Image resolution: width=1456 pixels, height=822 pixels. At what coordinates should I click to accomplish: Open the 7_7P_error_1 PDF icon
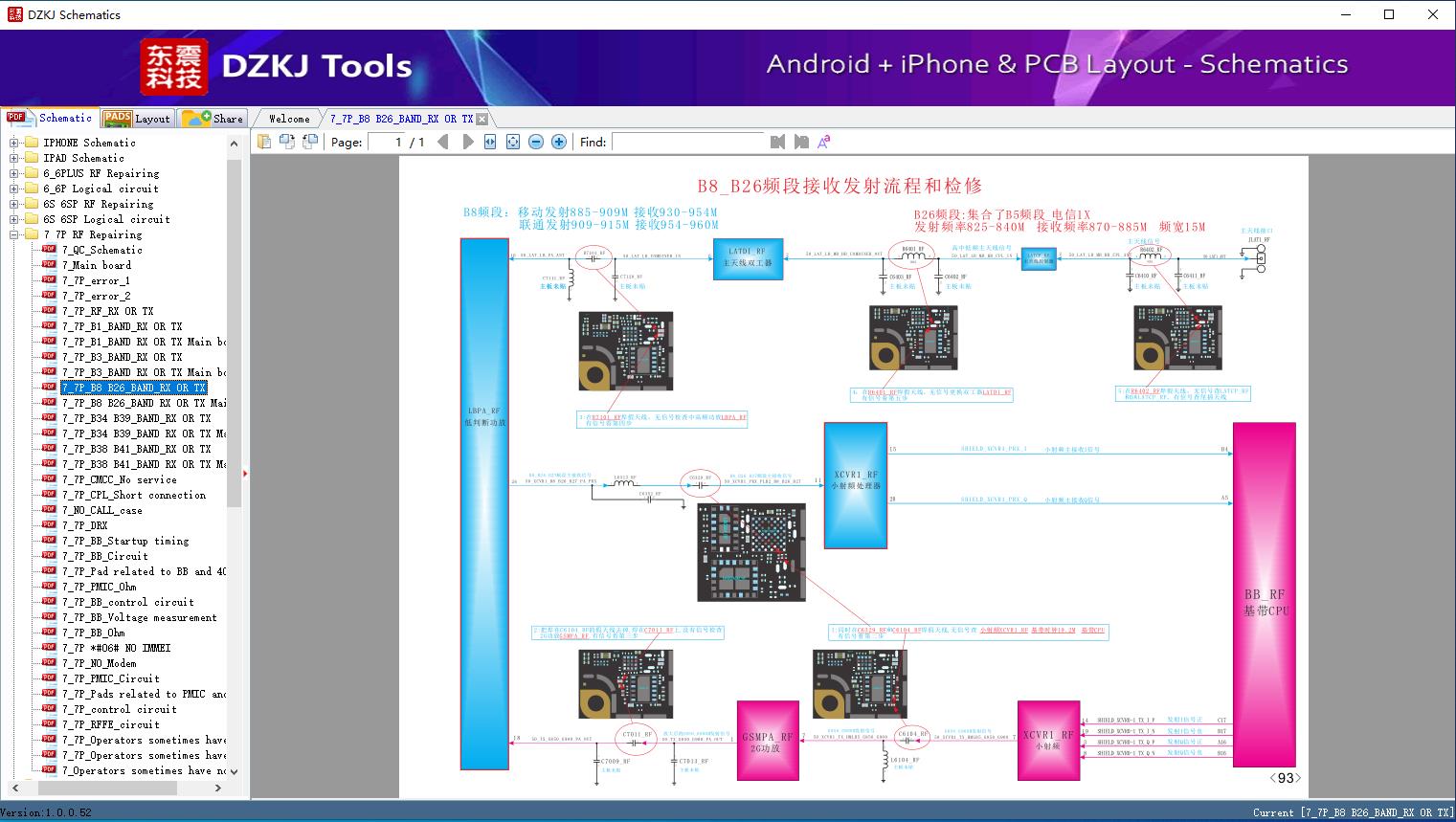(49, 279)
